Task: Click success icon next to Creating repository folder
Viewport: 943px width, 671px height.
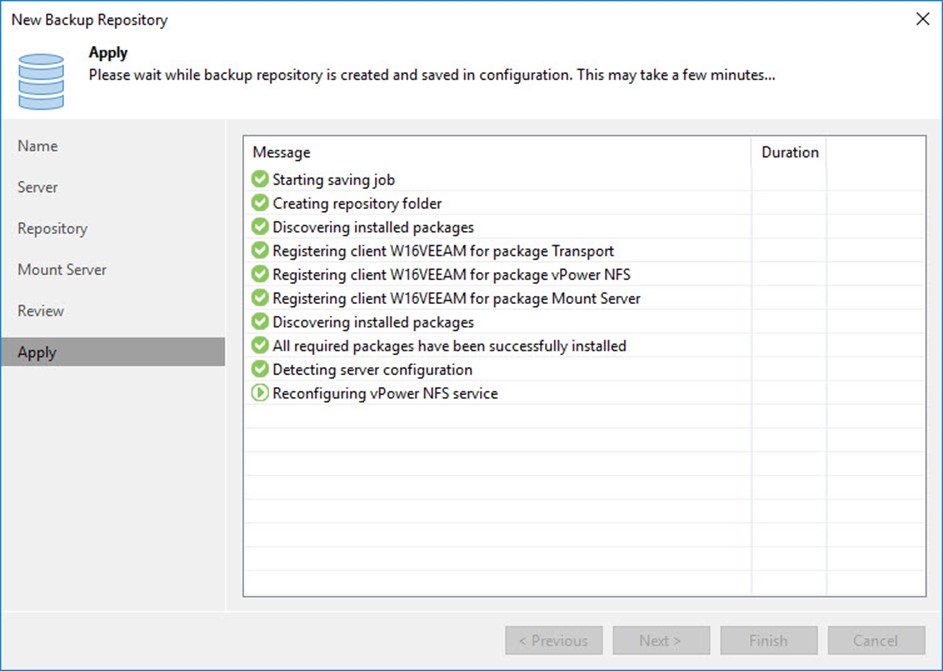Action: coord(260,204)
